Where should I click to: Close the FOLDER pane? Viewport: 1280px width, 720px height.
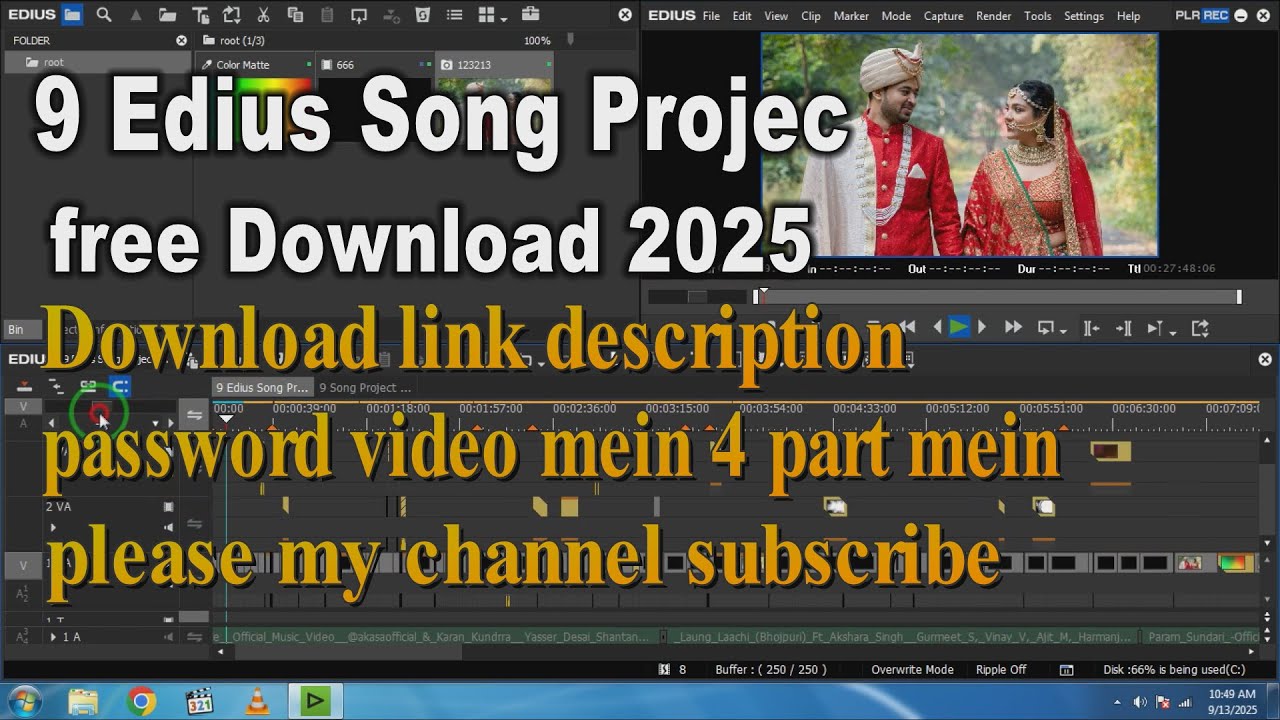click(x=181, y=40)
